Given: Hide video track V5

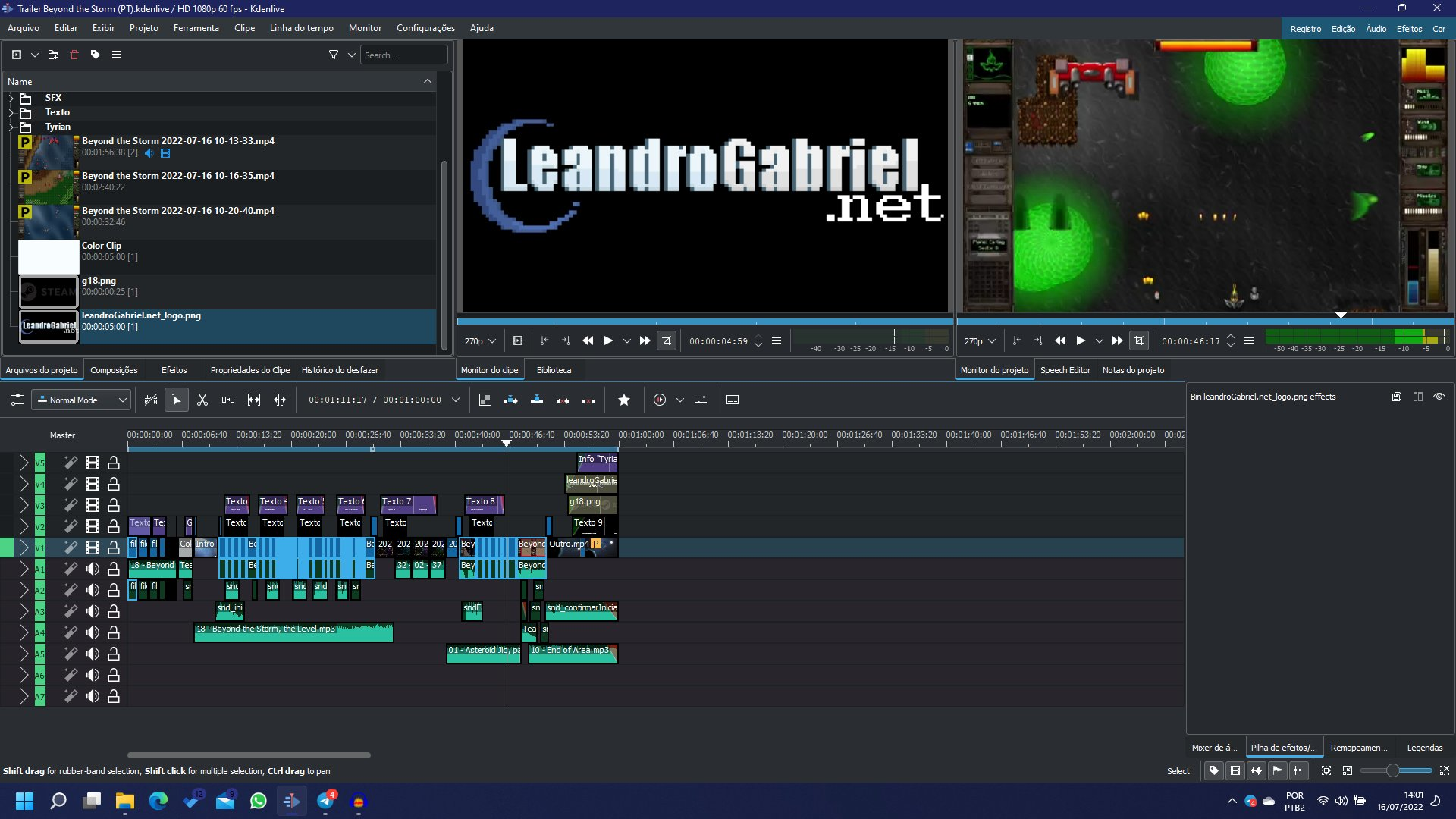Looking at the screenshot, I should pyautogui.click(x=93, y=463).
